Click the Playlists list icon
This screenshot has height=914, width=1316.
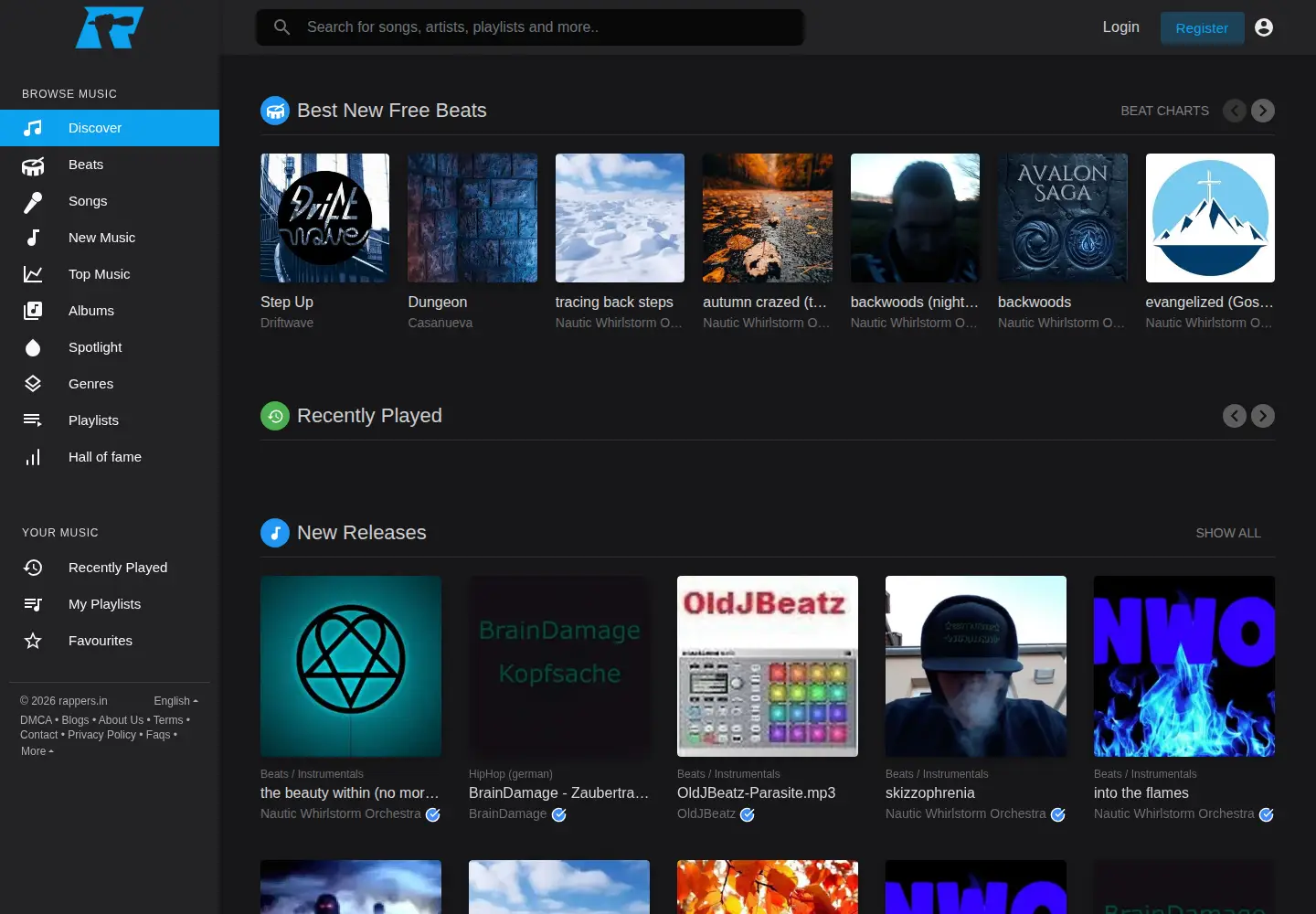click(x=33, y=420)
